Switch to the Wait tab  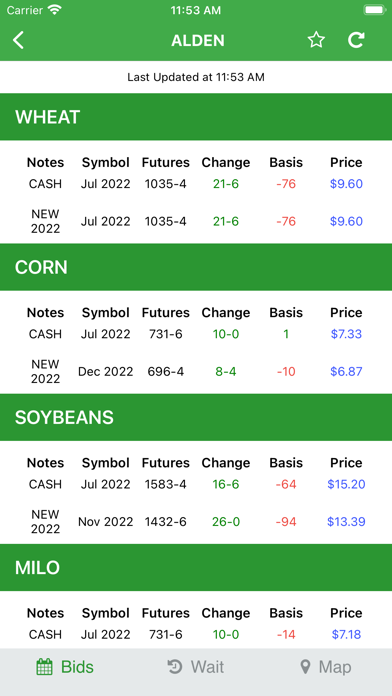(195, 667)
